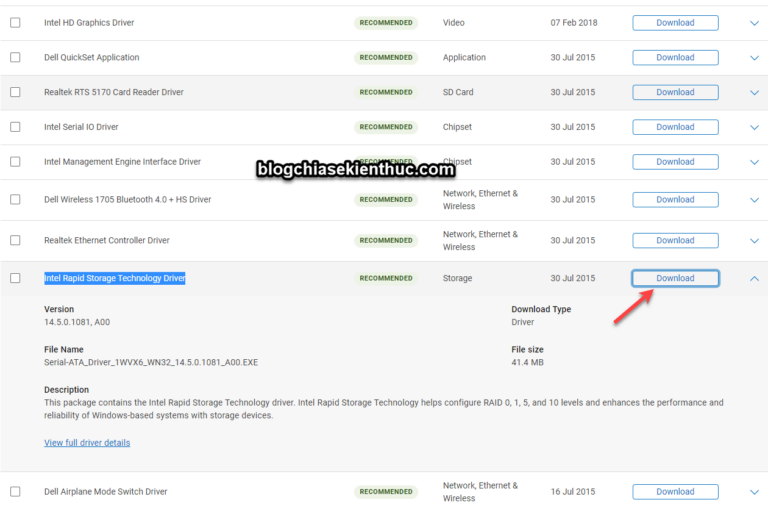Screen dimensions: 768x508
Task: Click the Storage category label
Action: [457, 278]
